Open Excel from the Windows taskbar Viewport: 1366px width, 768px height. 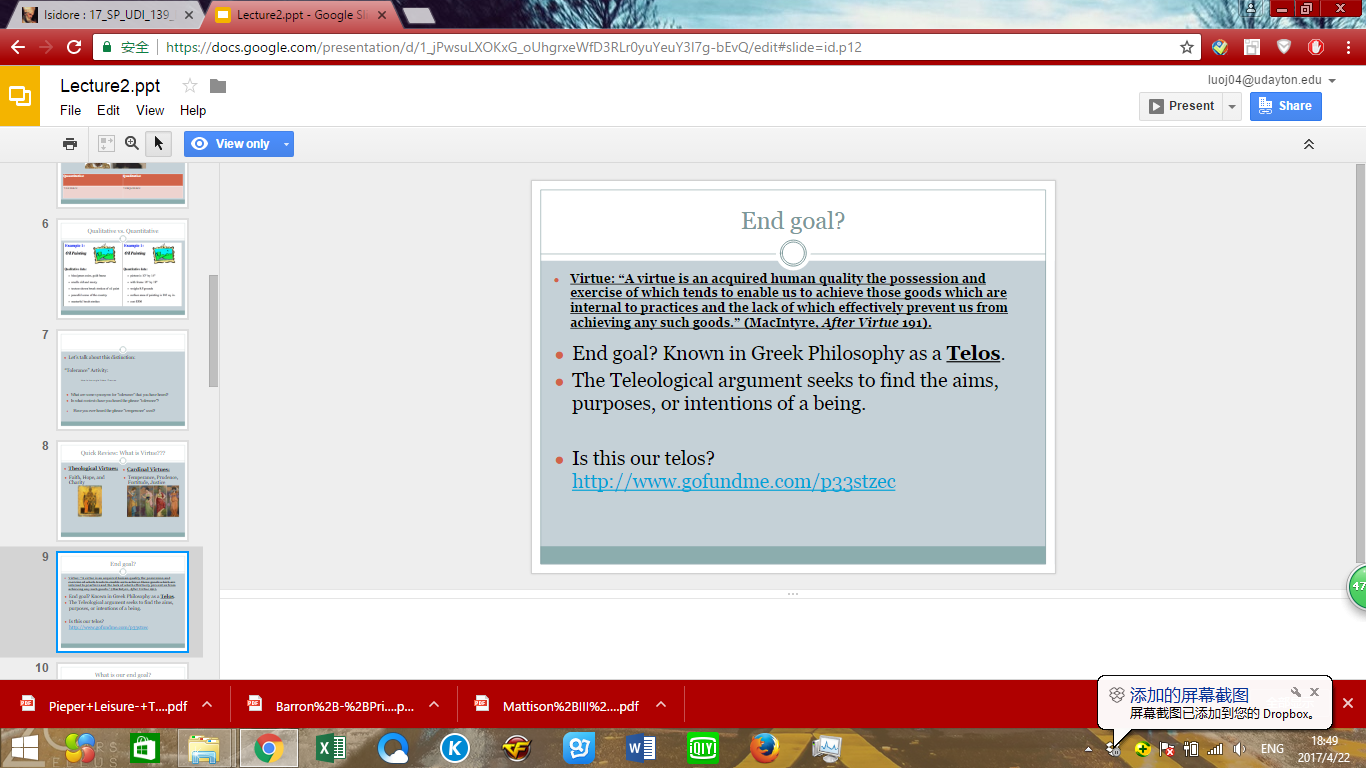click(331, 748)
